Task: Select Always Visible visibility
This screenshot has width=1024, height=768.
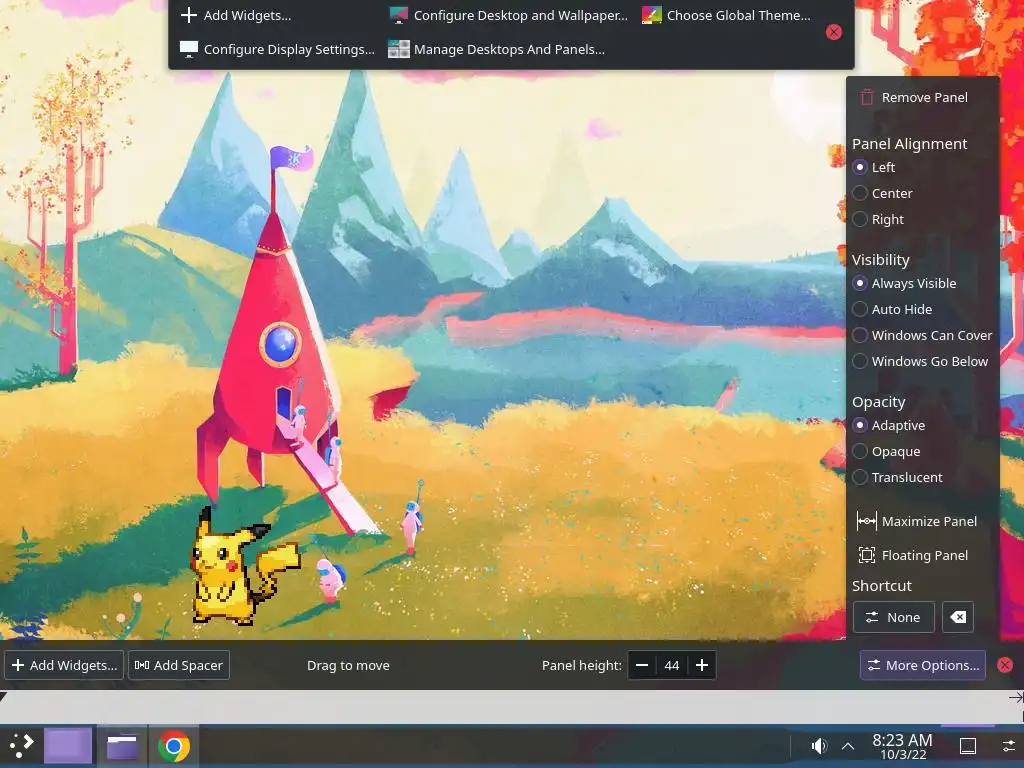Action: click(x=904, y=283)
